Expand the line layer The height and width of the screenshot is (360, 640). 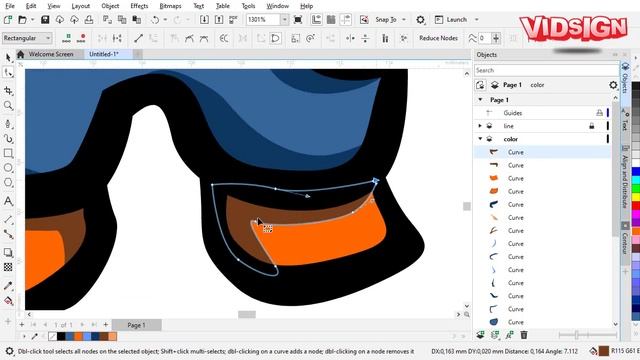[x=480, y=126]
